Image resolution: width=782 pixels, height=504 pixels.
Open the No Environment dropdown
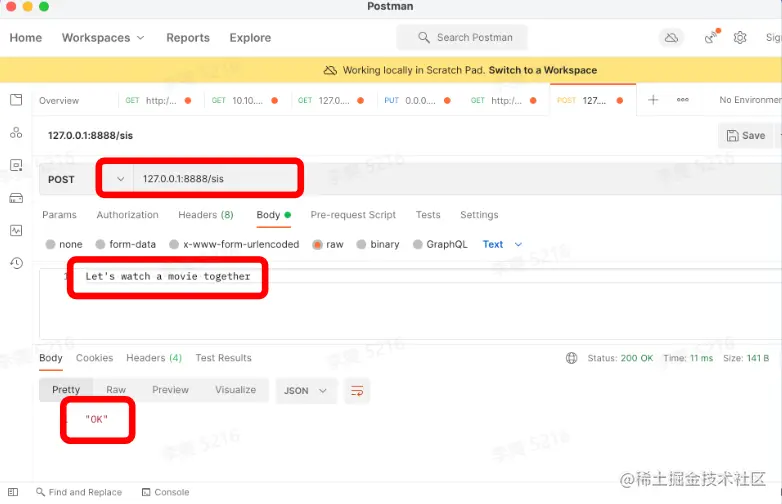click(750, 100)
